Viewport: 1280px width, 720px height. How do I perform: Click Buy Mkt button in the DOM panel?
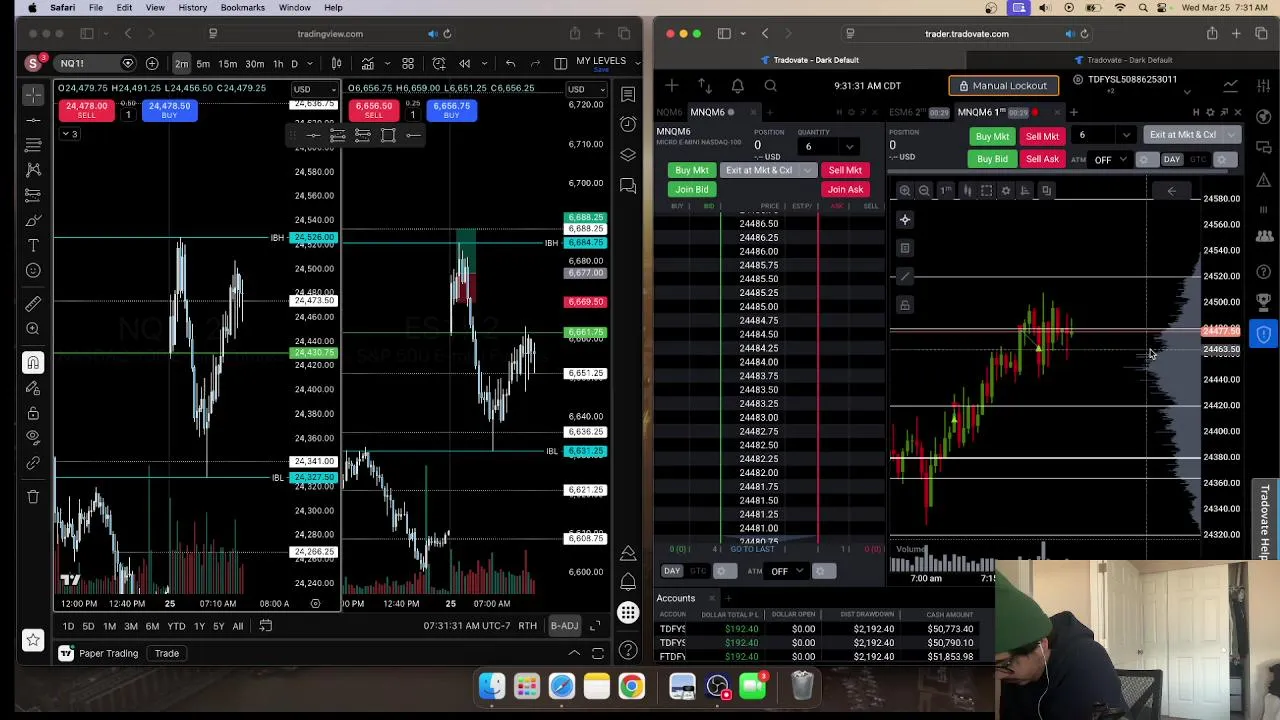point(691,170)
